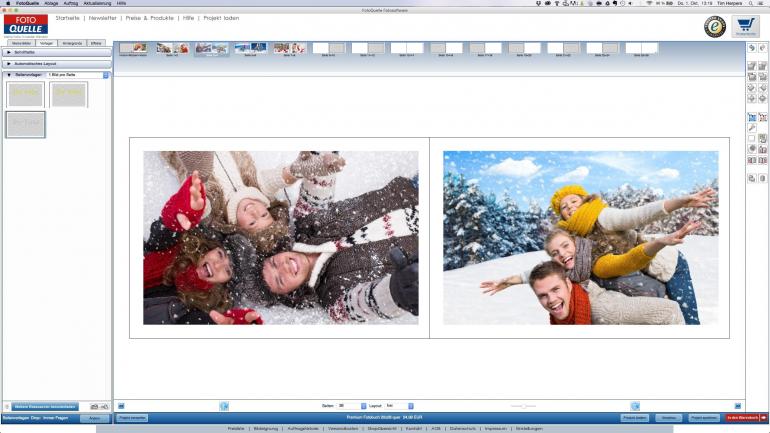Open the Ablage menu
770x433 pixels.
click(51, 3)
